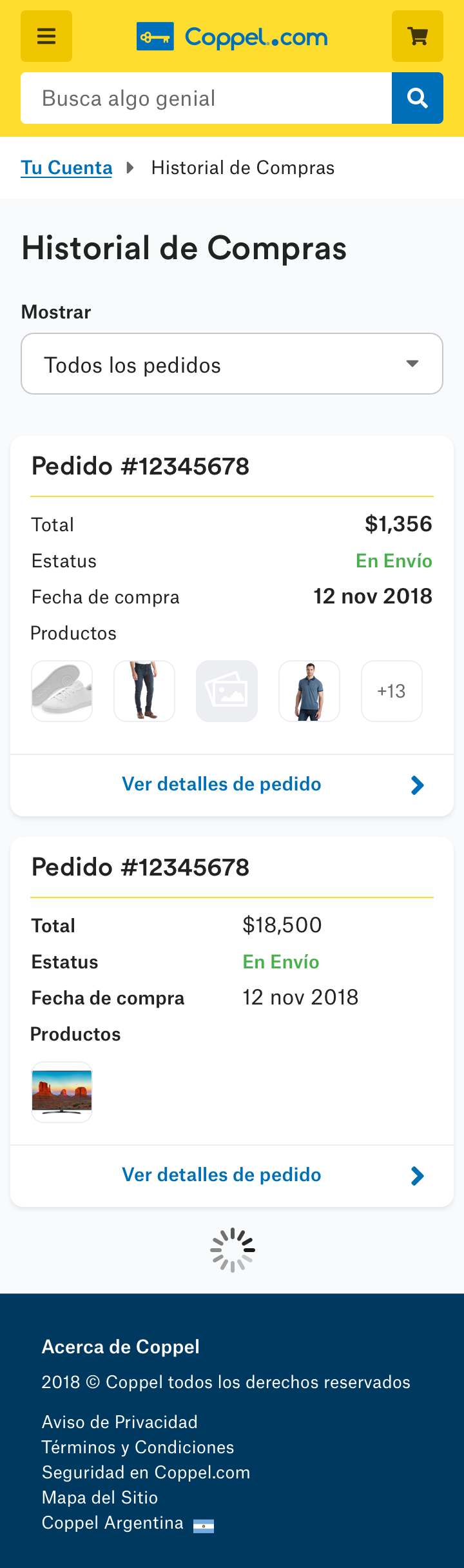Open the white sneaker product thumbnail
Screen dimensions: 464x1568
tap(62, 691)
